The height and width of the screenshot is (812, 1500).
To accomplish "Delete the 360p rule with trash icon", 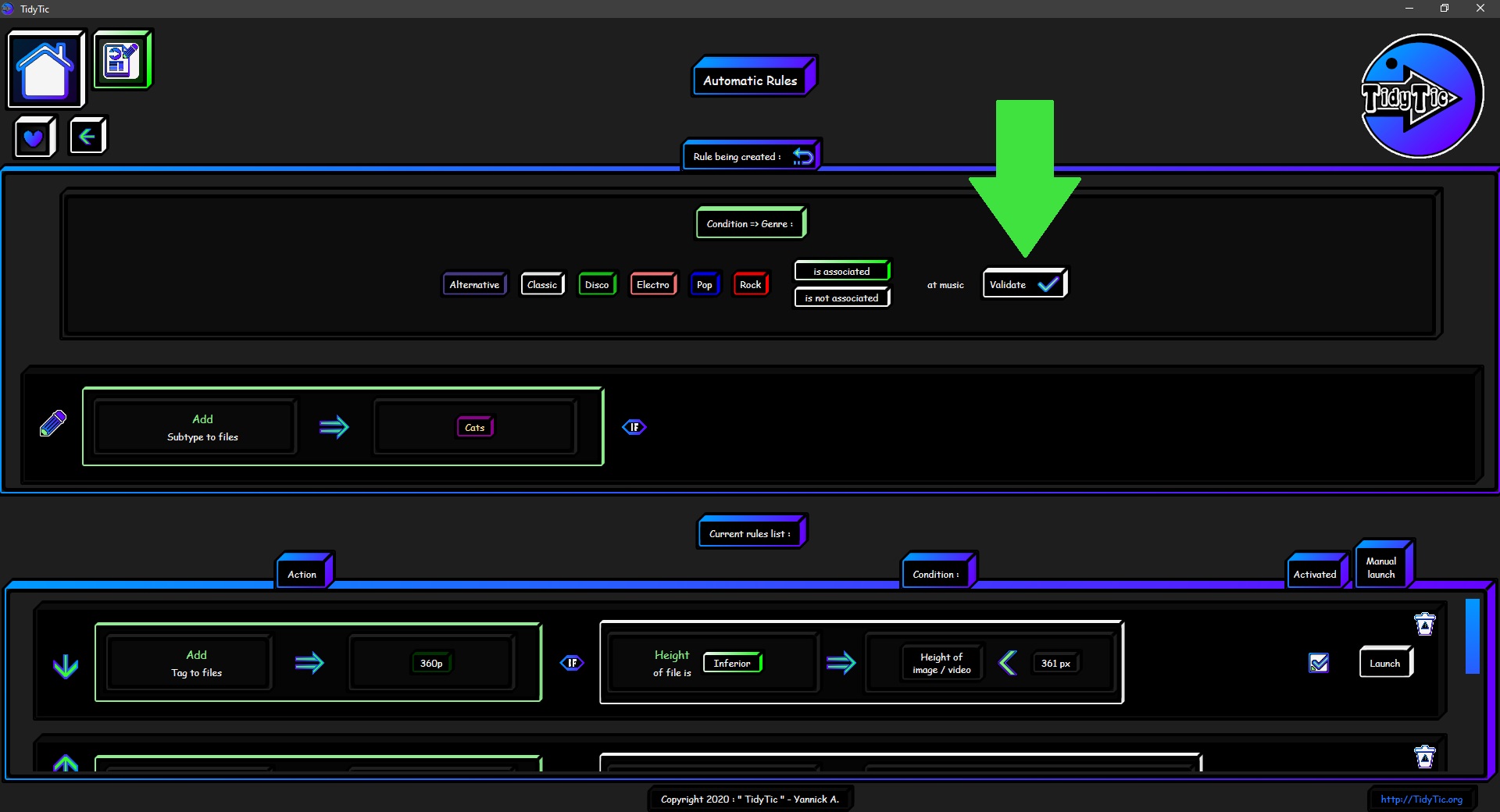I will click(1425, 624).
